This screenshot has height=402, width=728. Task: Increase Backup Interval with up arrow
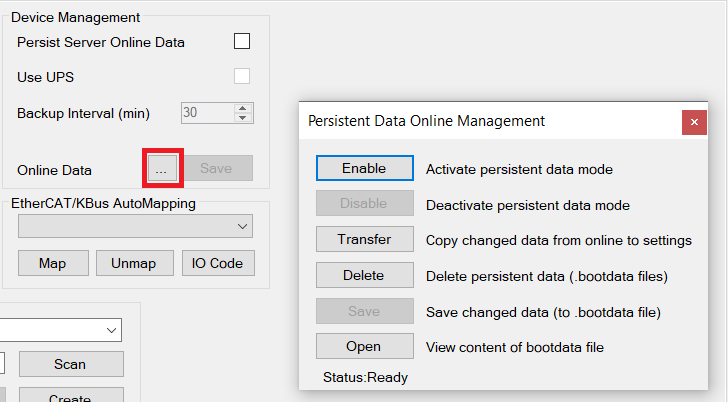point(243,108)
